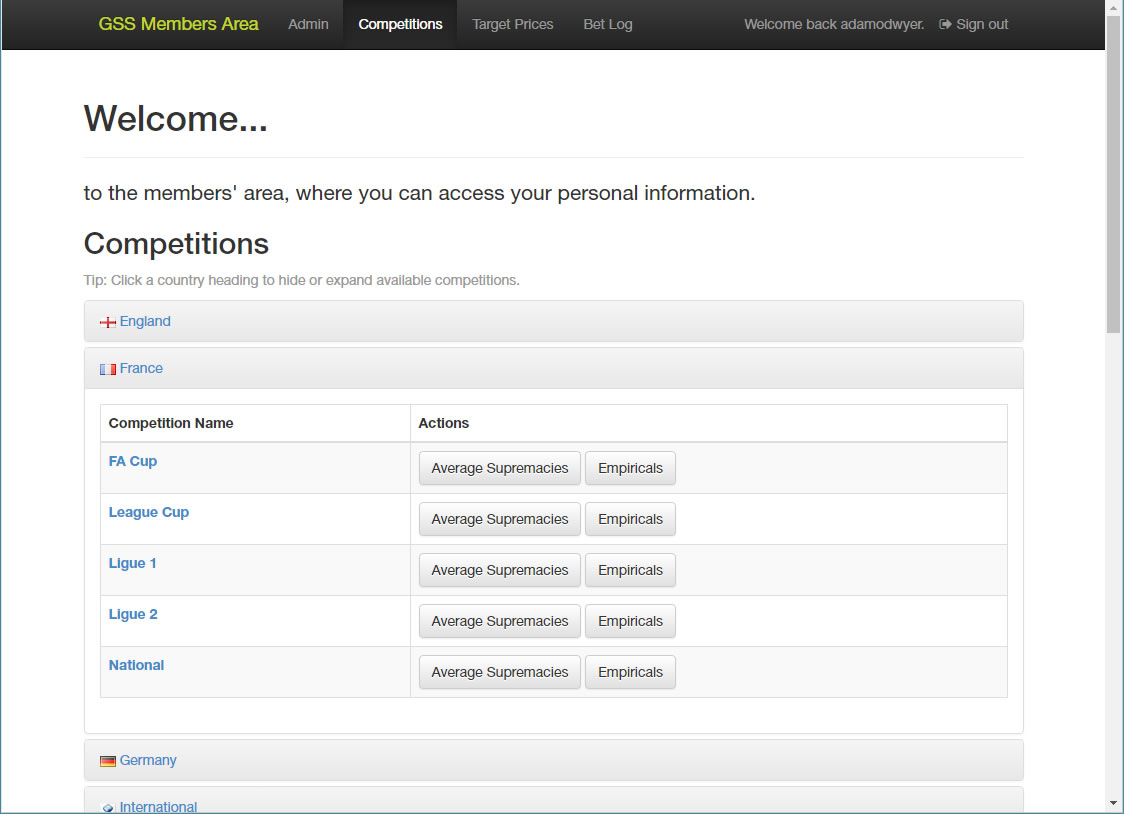View Empiricals for League Cup
The image size is (1124, 814).
pos(630,519)
